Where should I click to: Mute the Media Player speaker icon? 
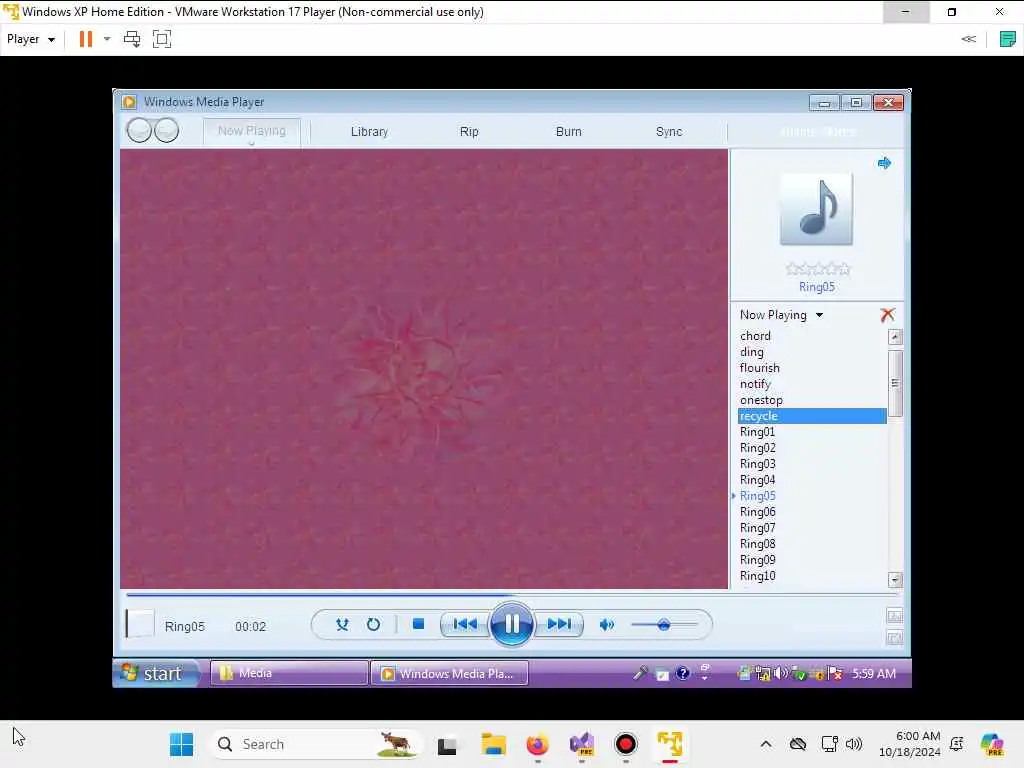tap(607, 625)
